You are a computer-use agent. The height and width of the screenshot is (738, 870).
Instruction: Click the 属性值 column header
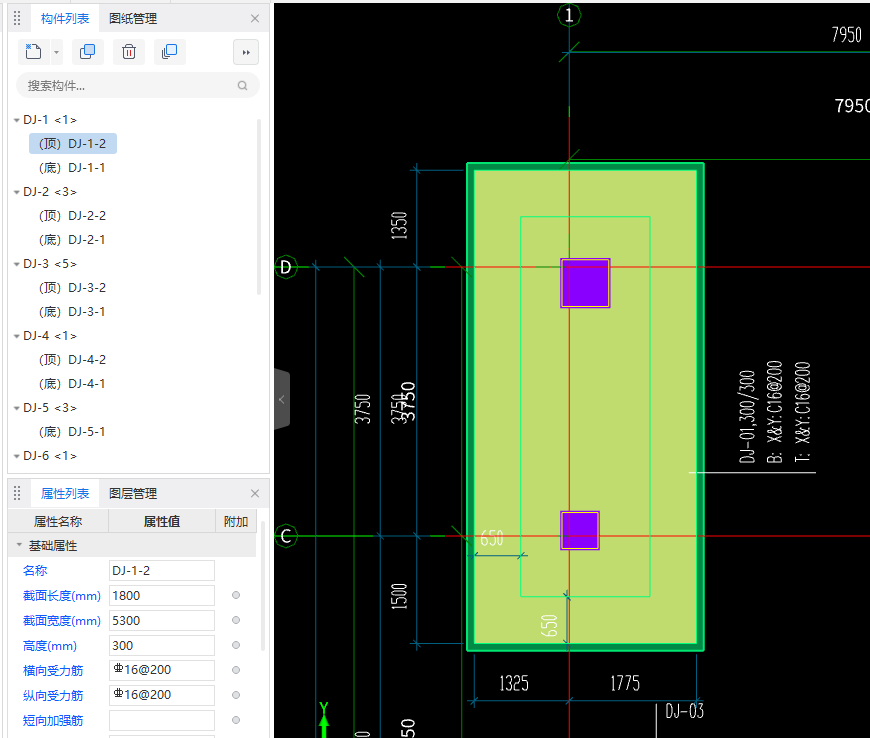coord(162,522)
